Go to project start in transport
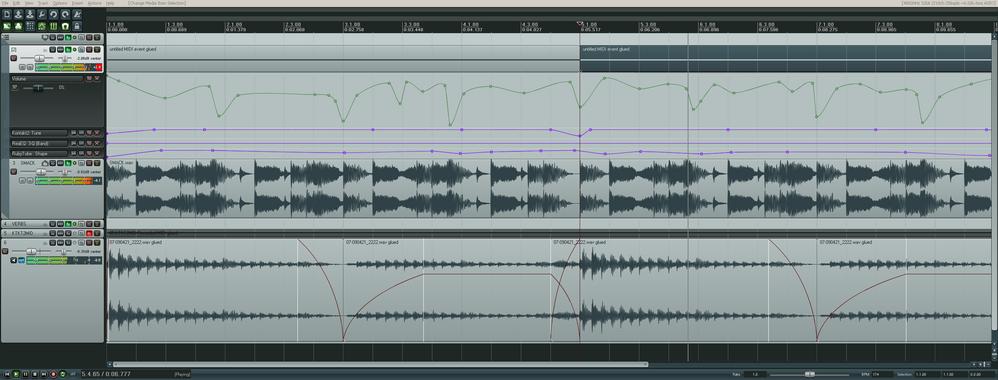This screenshot has width=998, height=380. pos(7,374)
